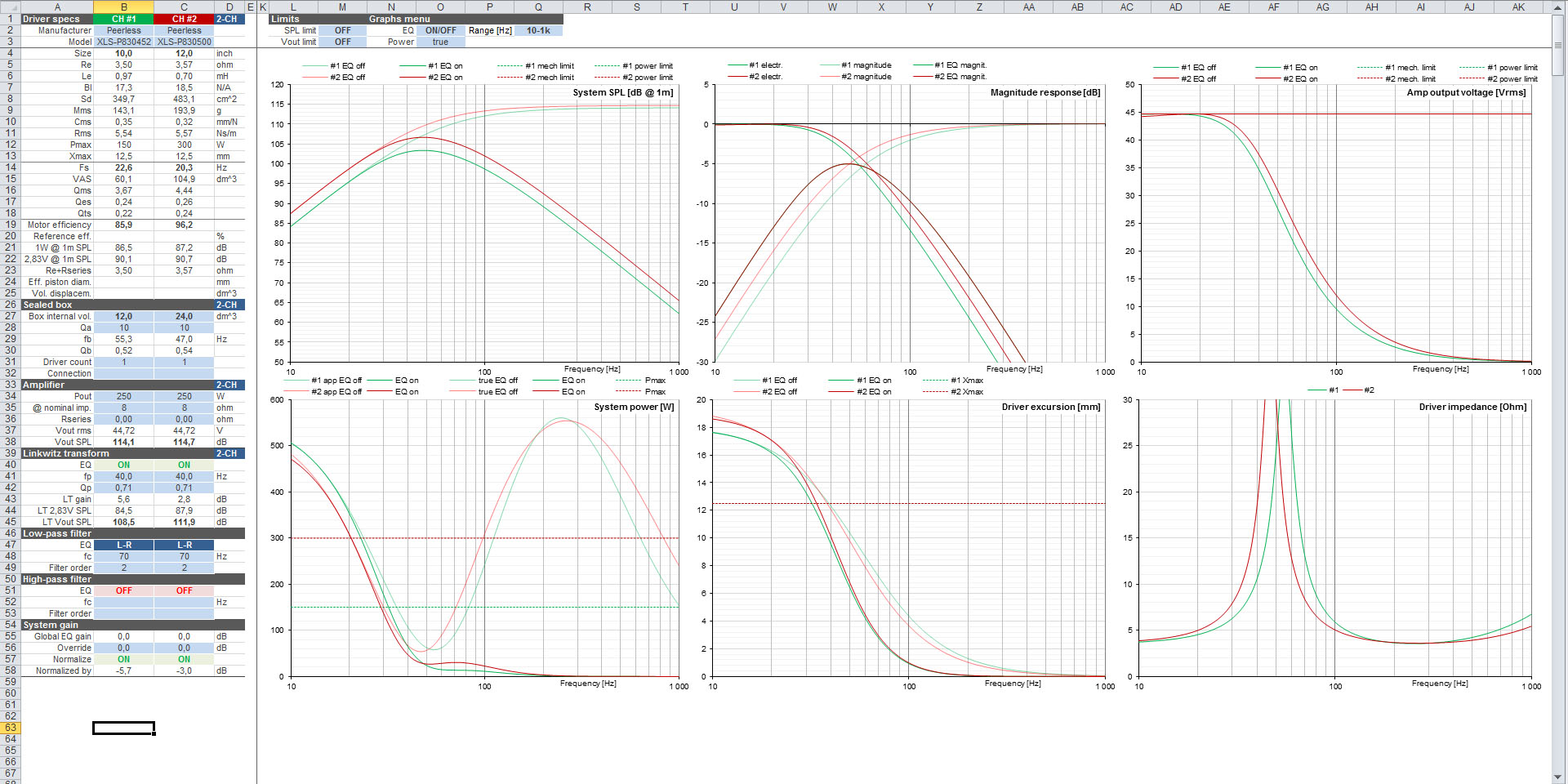The height and width of the screenshot is (784, 1568).
Task: Toggle the SPL limit OFF cell
Action: pyautogui.click(x=342, y=30)
